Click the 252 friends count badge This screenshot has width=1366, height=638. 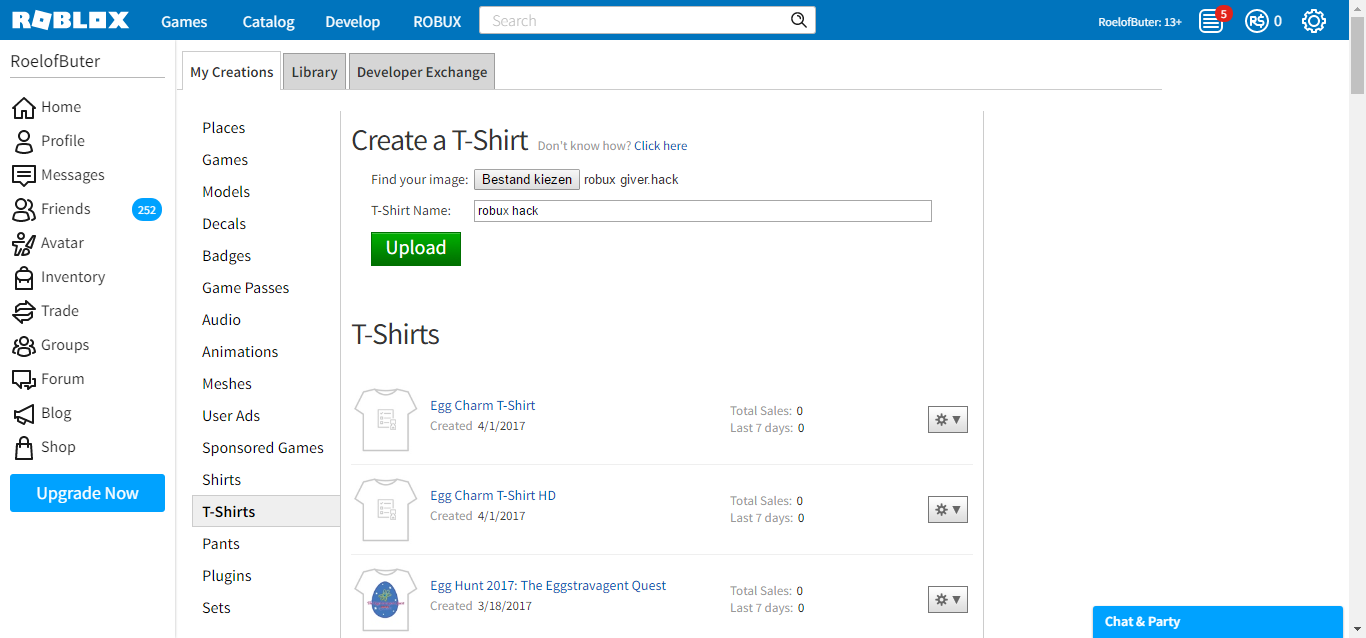[147, 210]
